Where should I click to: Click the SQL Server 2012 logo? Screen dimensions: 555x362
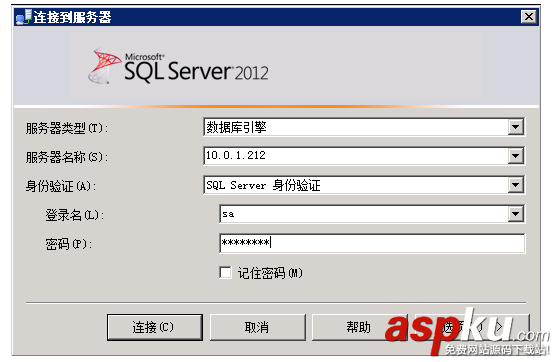(178, 67)
